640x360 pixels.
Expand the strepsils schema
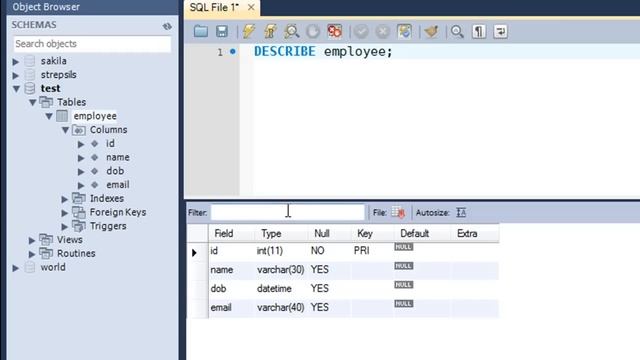click(x=16, y=76)
